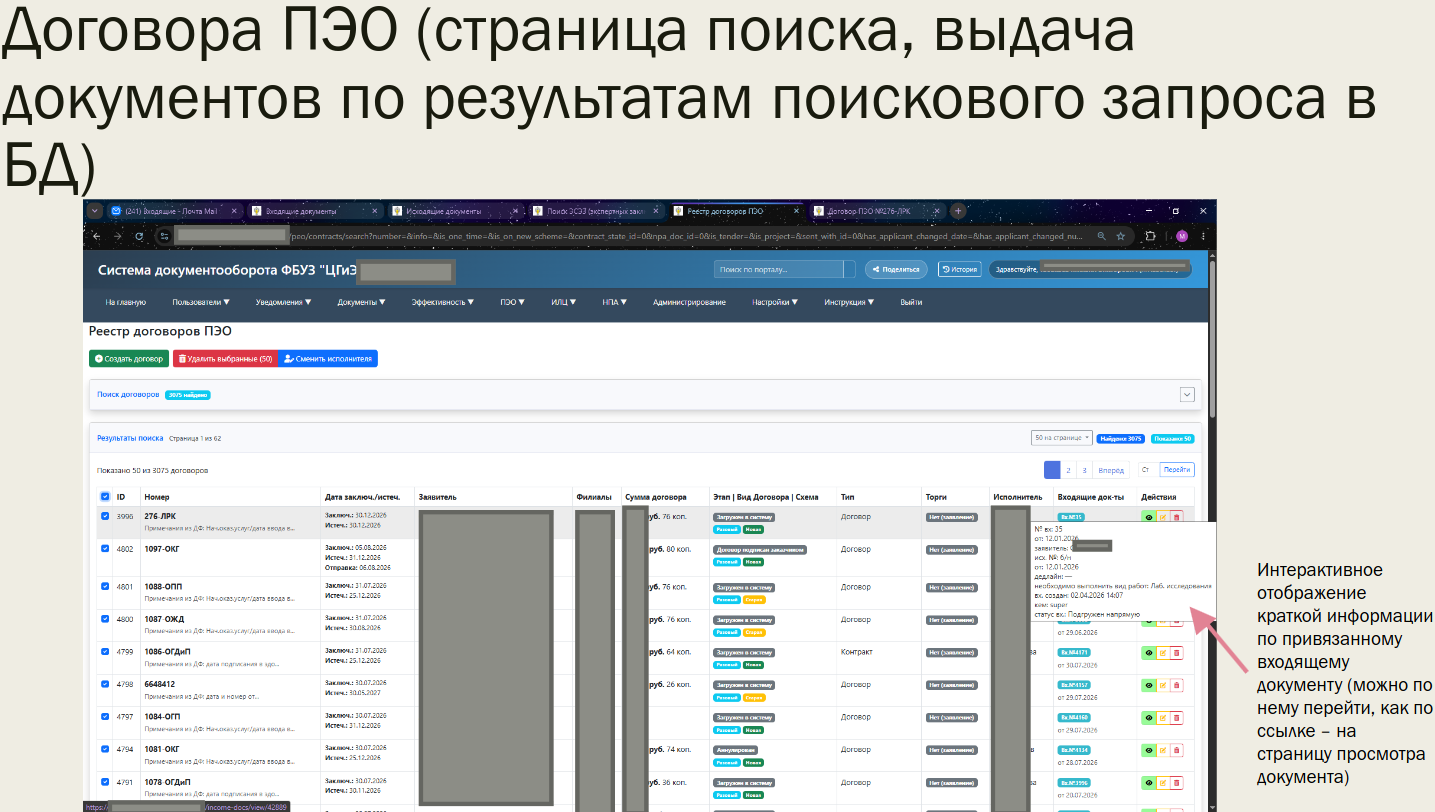Click the page number input before Перейти
The image size is (1435, 812).
tap(1148, 470)
